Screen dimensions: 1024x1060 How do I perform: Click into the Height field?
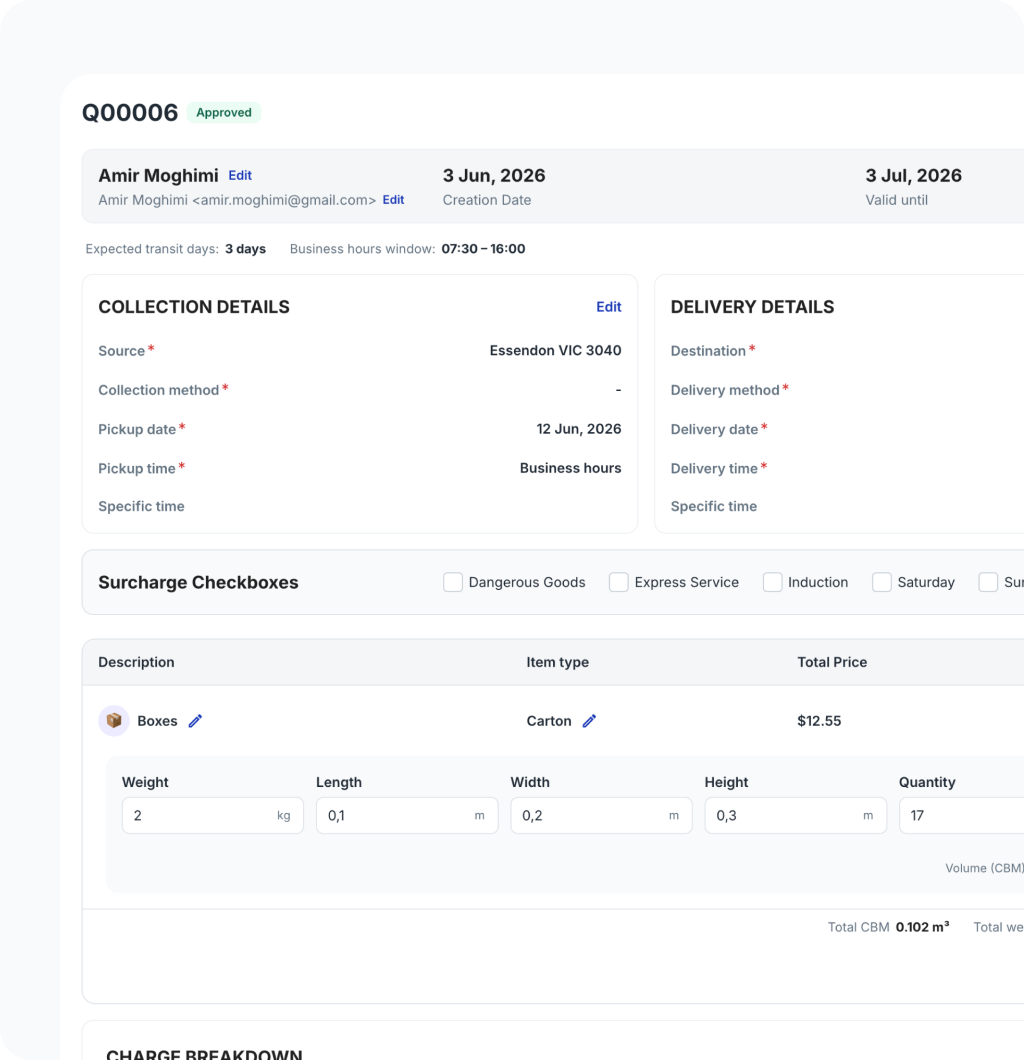pyautogui.click(x=796, y=815)
